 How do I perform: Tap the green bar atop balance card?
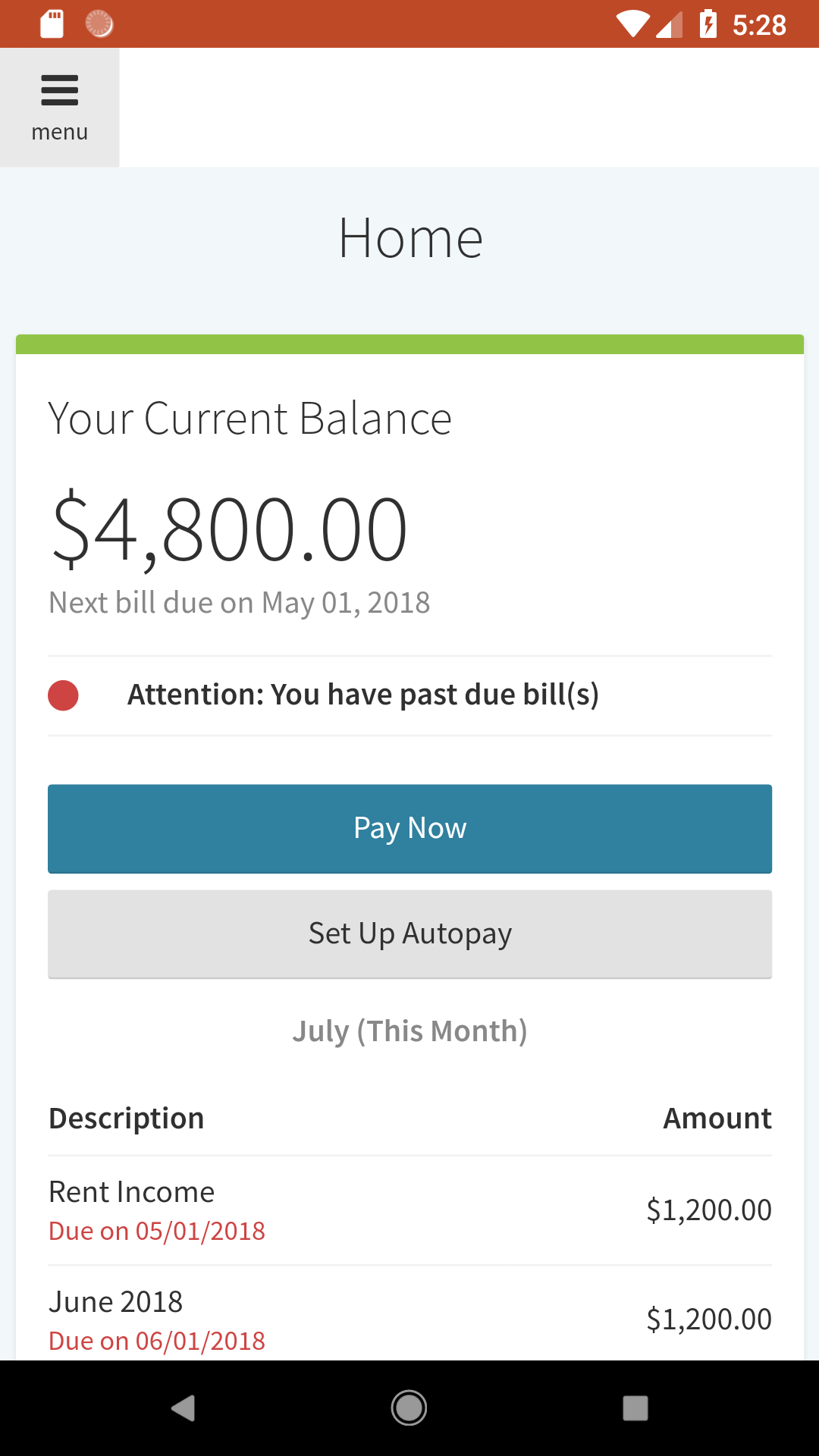409,344
